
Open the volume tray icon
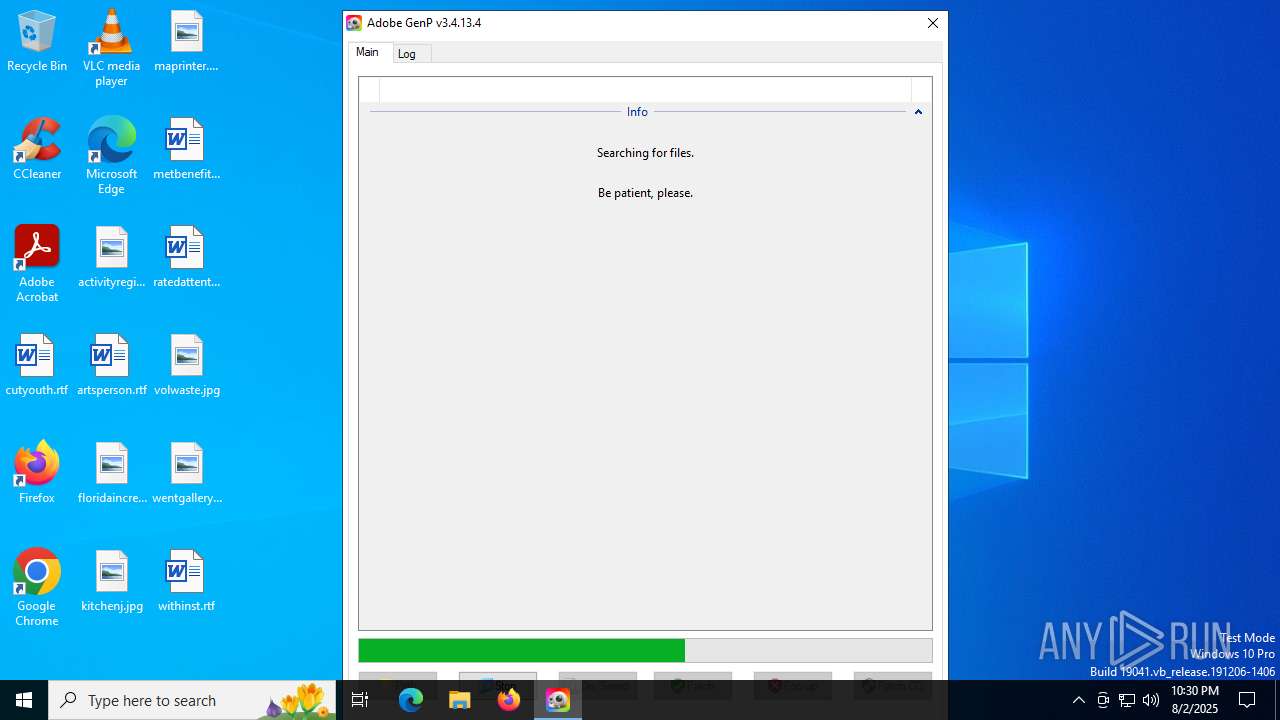coord(1151,700)
